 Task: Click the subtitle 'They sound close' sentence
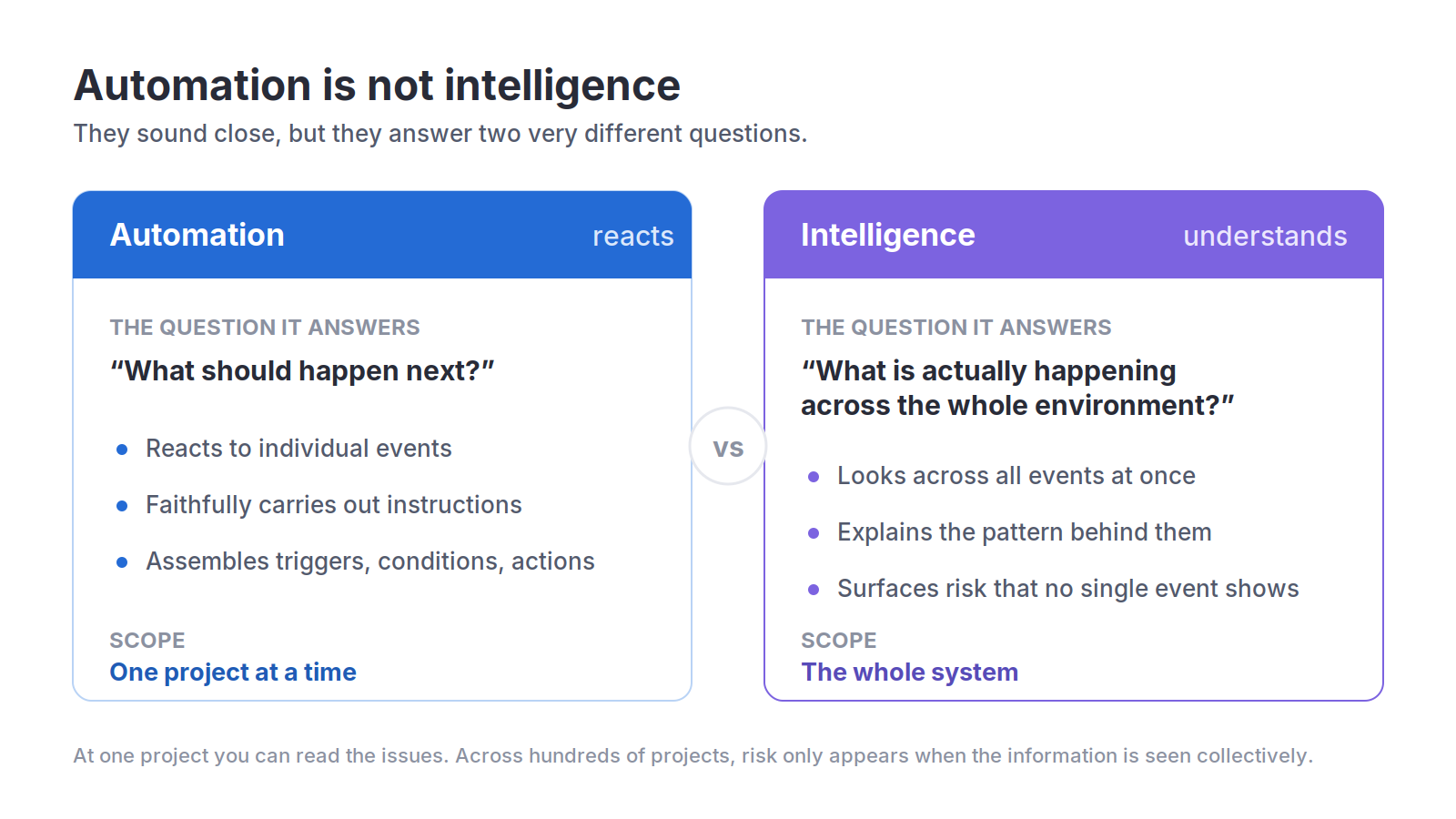tap(440, 134)
